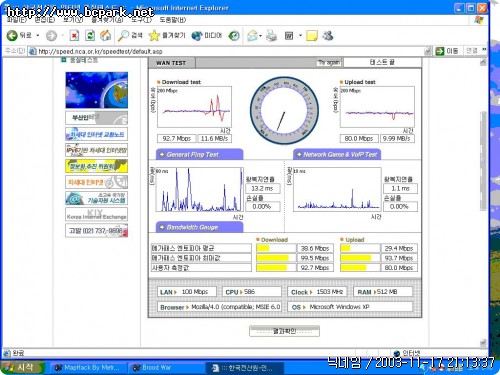
Task: Open the General Ping Test section header
Action: tap(199, 154)
